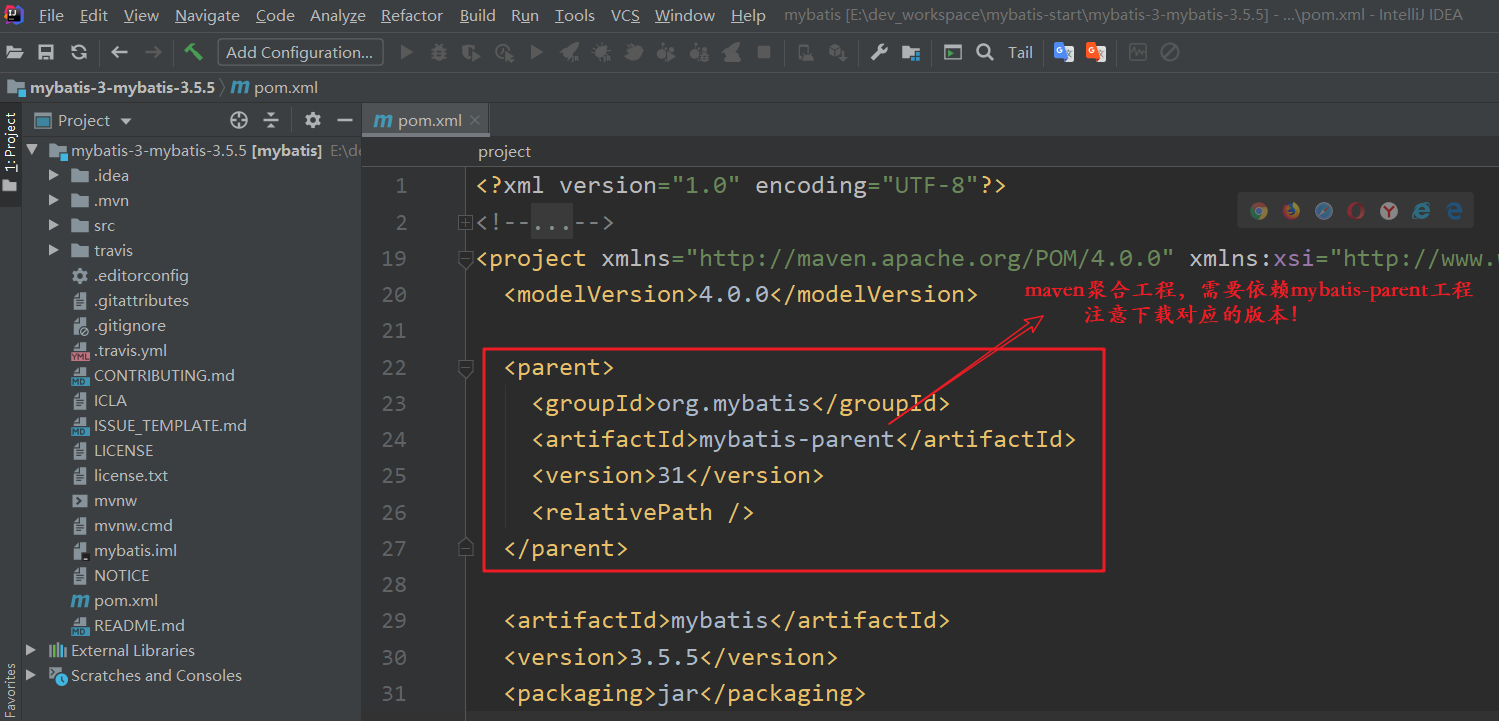The image size is (1499, 721).
Task: Click the Stop square icon
Action: [764, 52]
